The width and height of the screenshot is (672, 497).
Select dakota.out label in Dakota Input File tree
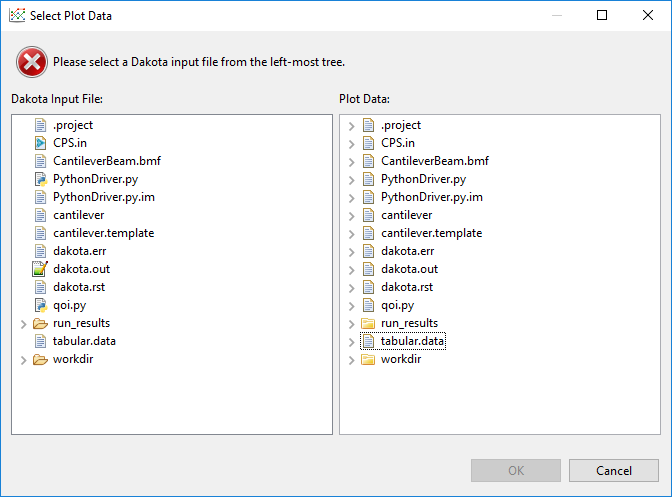81,269
